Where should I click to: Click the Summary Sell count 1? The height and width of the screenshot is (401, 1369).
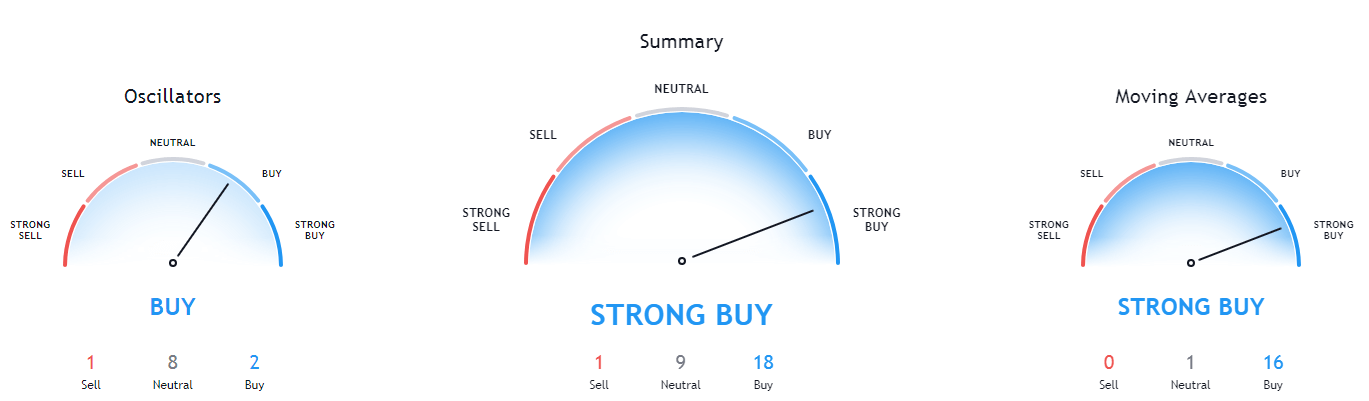599,363
